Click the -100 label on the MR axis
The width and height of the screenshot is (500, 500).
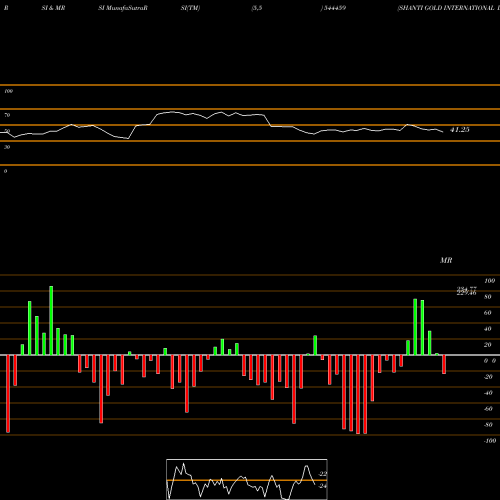490,441
